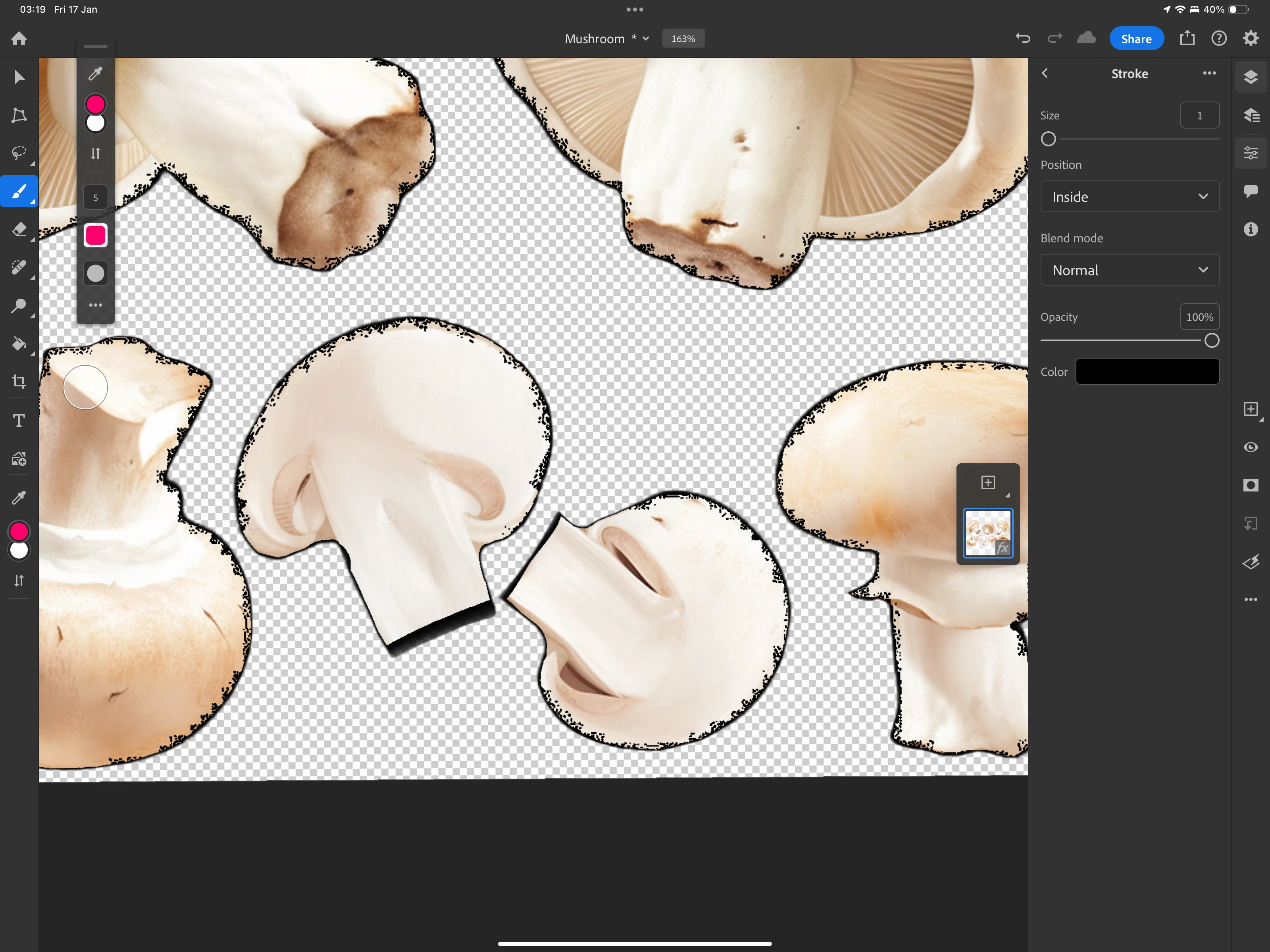1270x952 pixels.
Task: Select the Type tool
Action: point(19,420)
